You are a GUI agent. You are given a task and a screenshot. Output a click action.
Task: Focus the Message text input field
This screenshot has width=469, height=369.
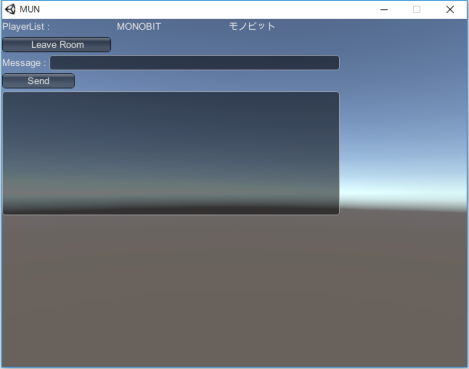195,63
